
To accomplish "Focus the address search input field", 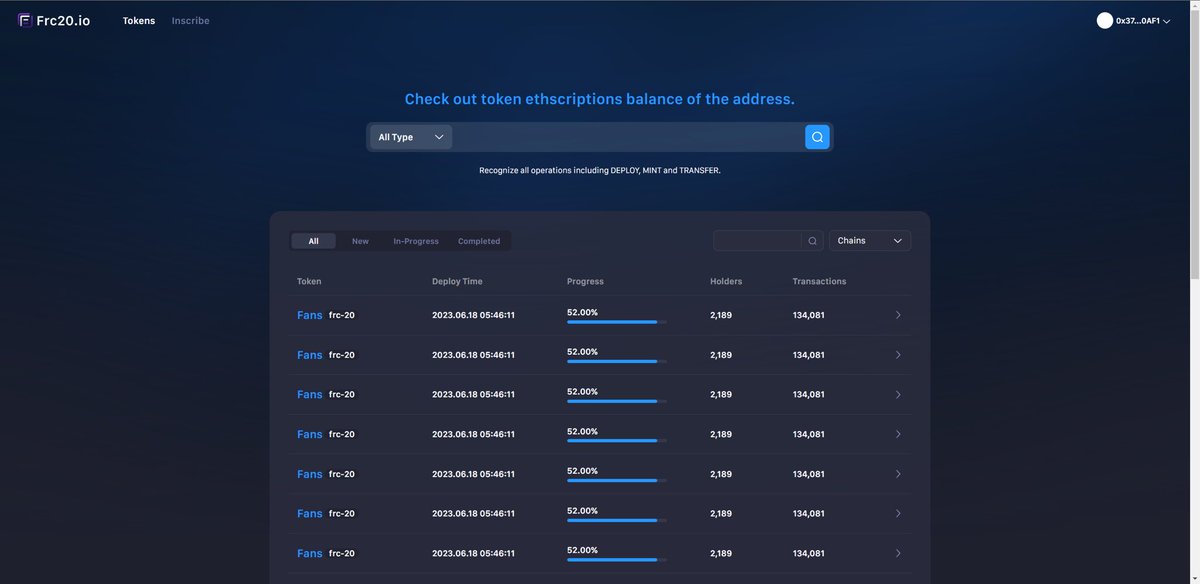I will (x=628, y=137).
